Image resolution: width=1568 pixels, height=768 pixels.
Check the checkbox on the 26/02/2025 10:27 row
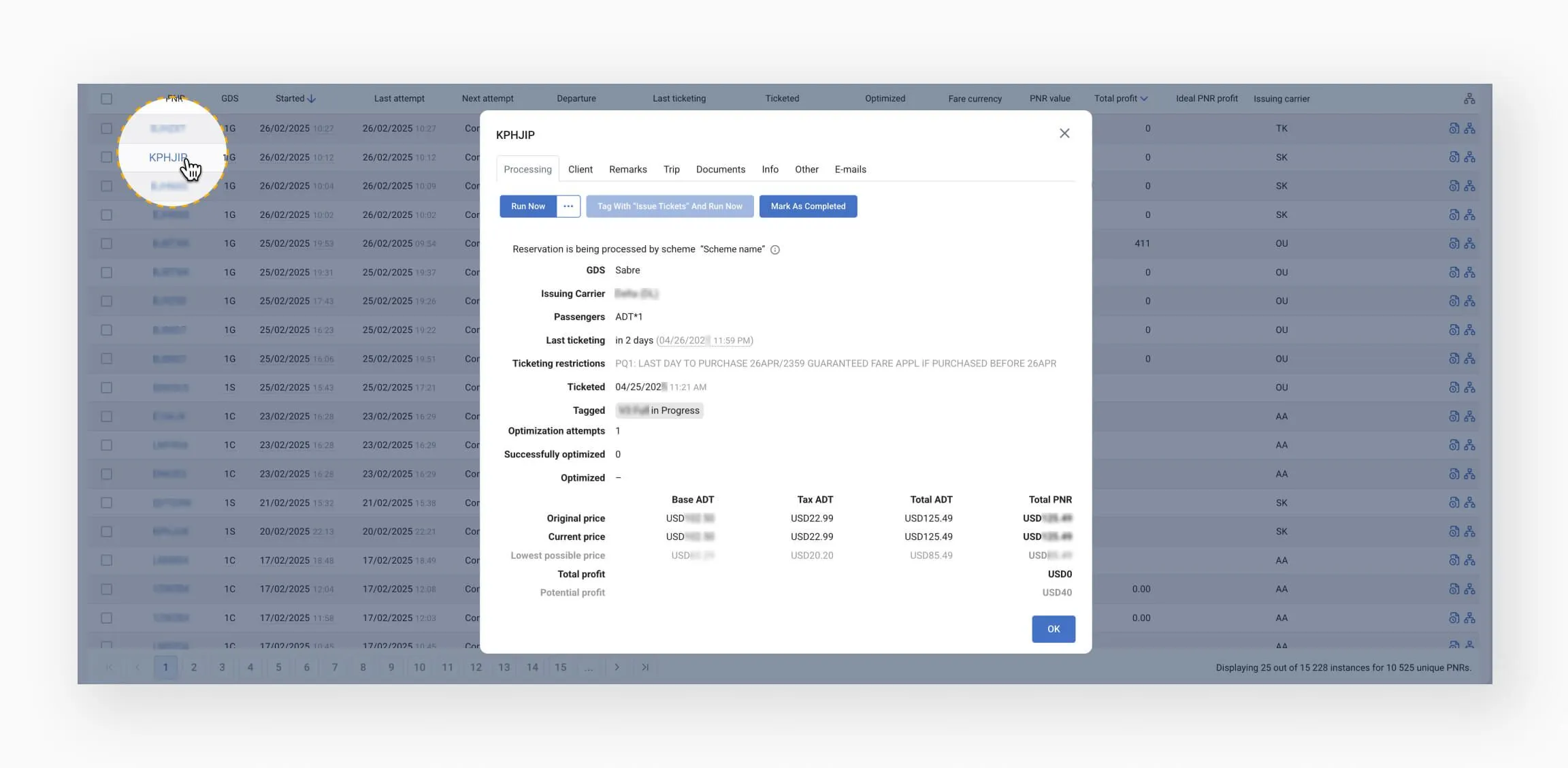click(107, 128)
